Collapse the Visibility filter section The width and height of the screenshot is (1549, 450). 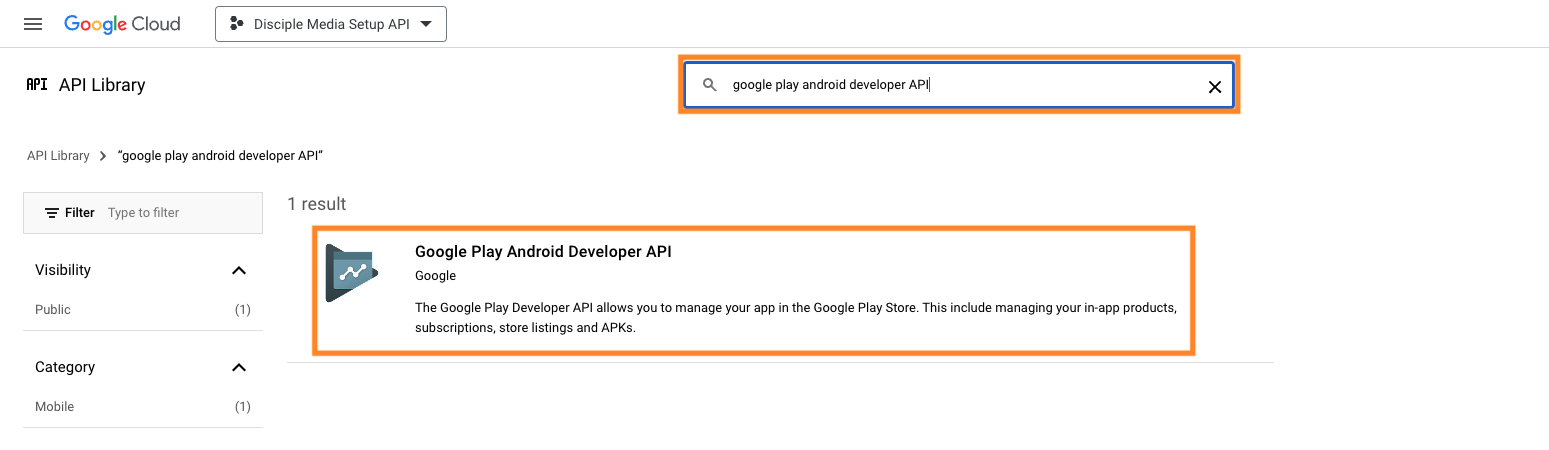pyautogui.click(x=238, y=270)
